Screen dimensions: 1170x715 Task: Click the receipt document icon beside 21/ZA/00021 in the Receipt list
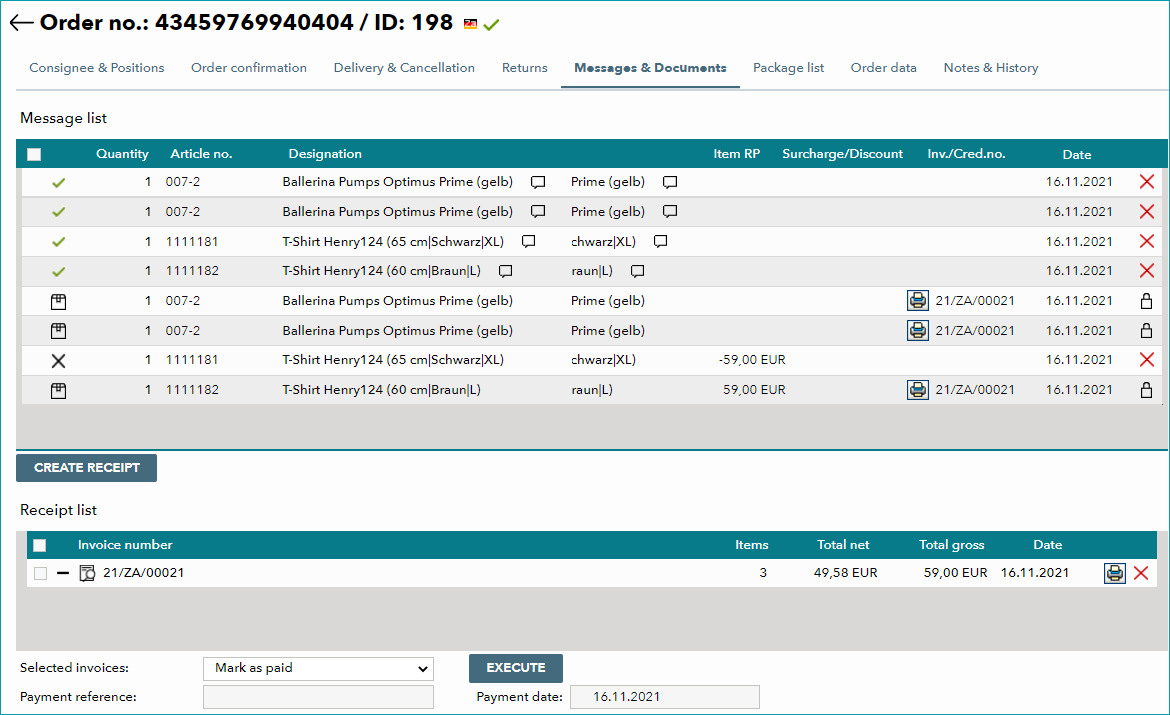coord(87,573)
